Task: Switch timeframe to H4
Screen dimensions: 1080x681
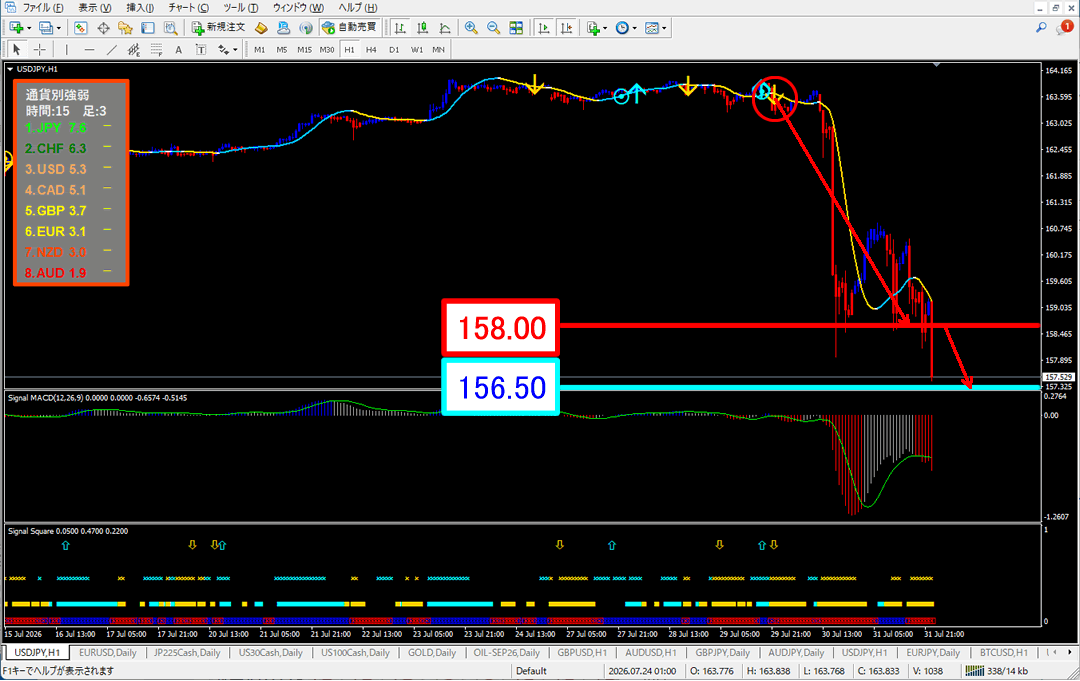Action: click(x=371, y=50)
